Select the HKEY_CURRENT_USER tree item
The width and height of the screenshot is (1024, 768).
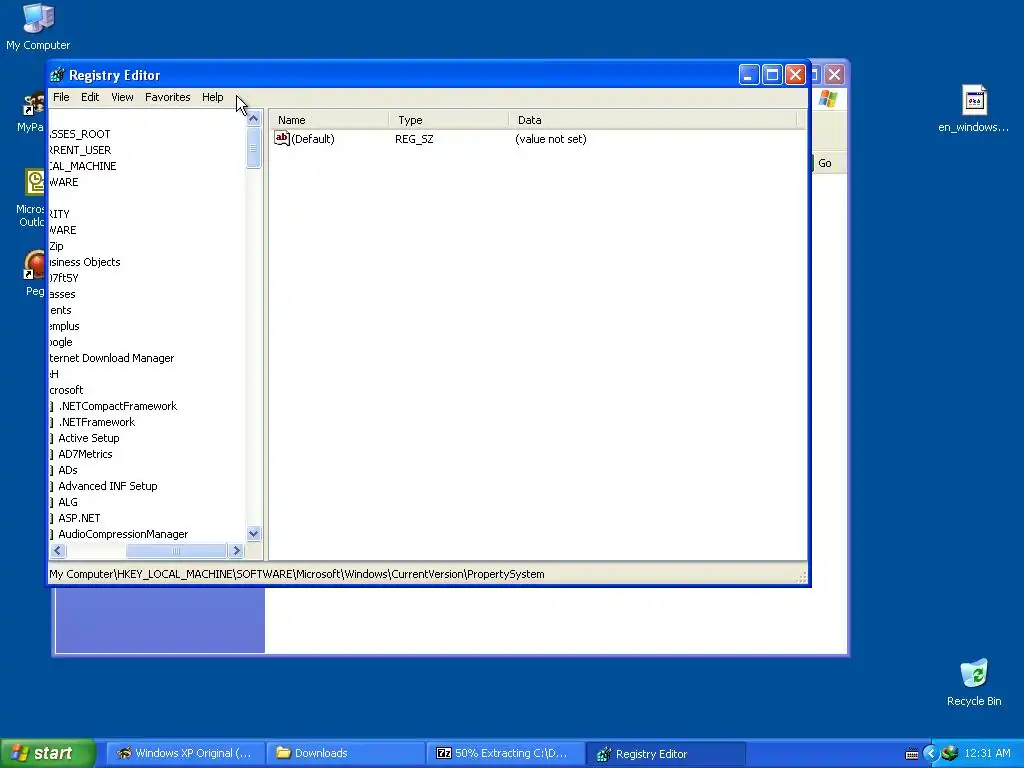click(80, 150)
